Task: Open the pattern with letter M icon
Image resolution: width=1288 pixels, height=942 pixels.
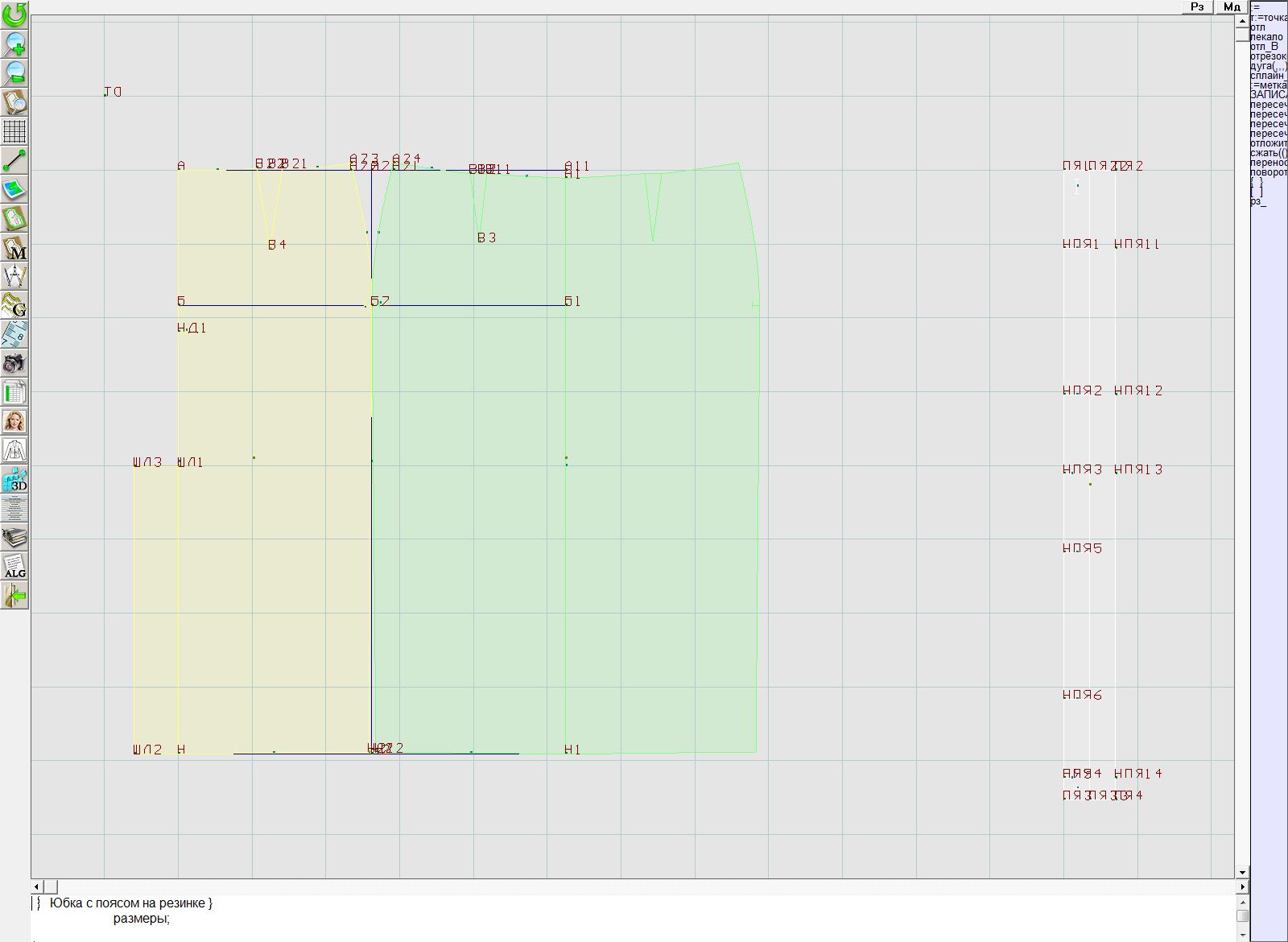Action: [x=14, y=247]
